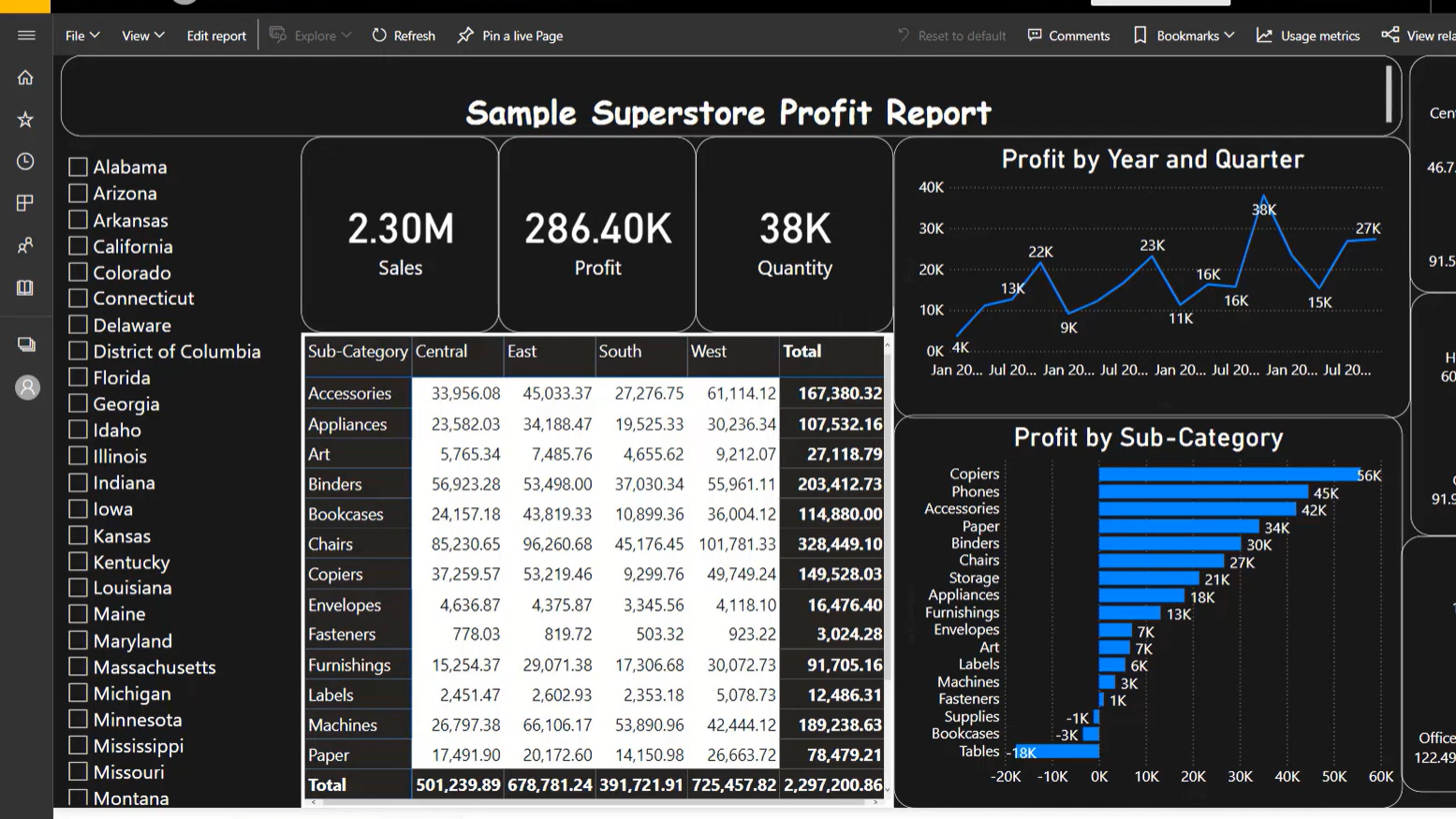Select the Mississippi checkbox

[x=78, y=745]
